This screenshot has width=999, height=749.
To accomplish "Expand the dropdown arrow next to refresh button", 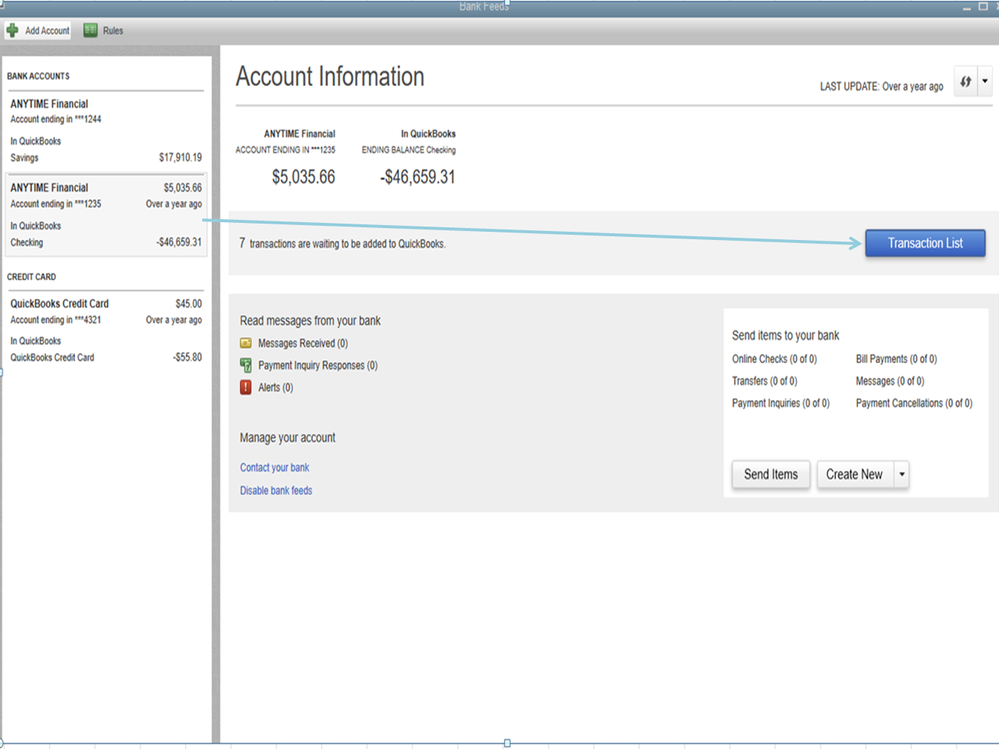I will point(985,82).
